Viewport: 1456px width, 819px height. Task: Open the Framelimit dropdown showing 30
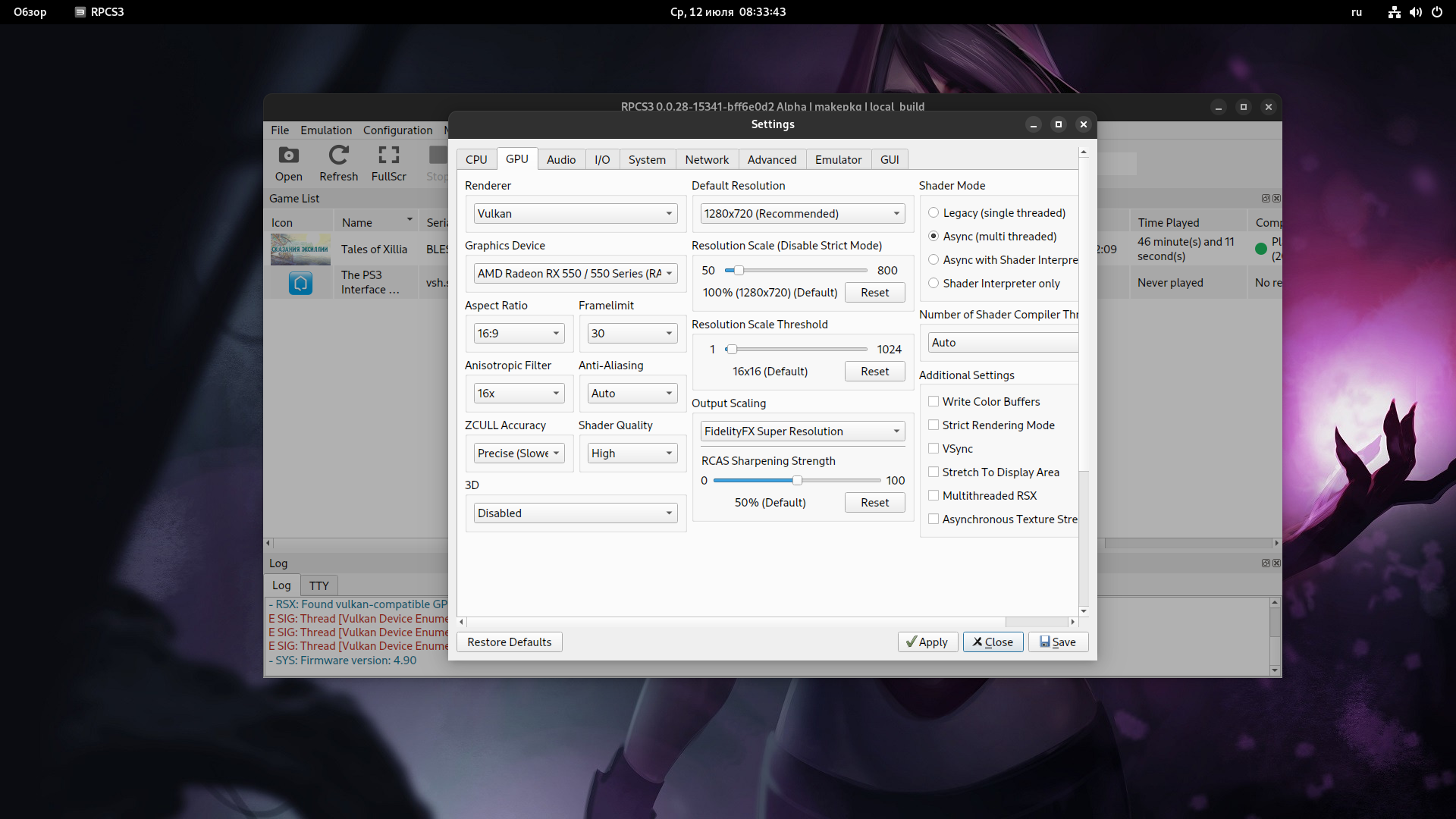pos(632,334)
